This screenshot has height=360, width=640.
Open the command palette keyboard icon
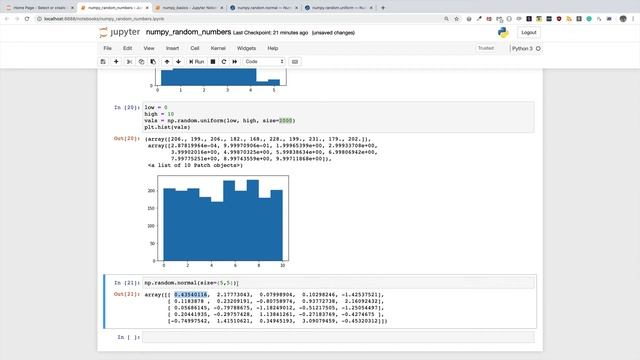coord(295,62)
